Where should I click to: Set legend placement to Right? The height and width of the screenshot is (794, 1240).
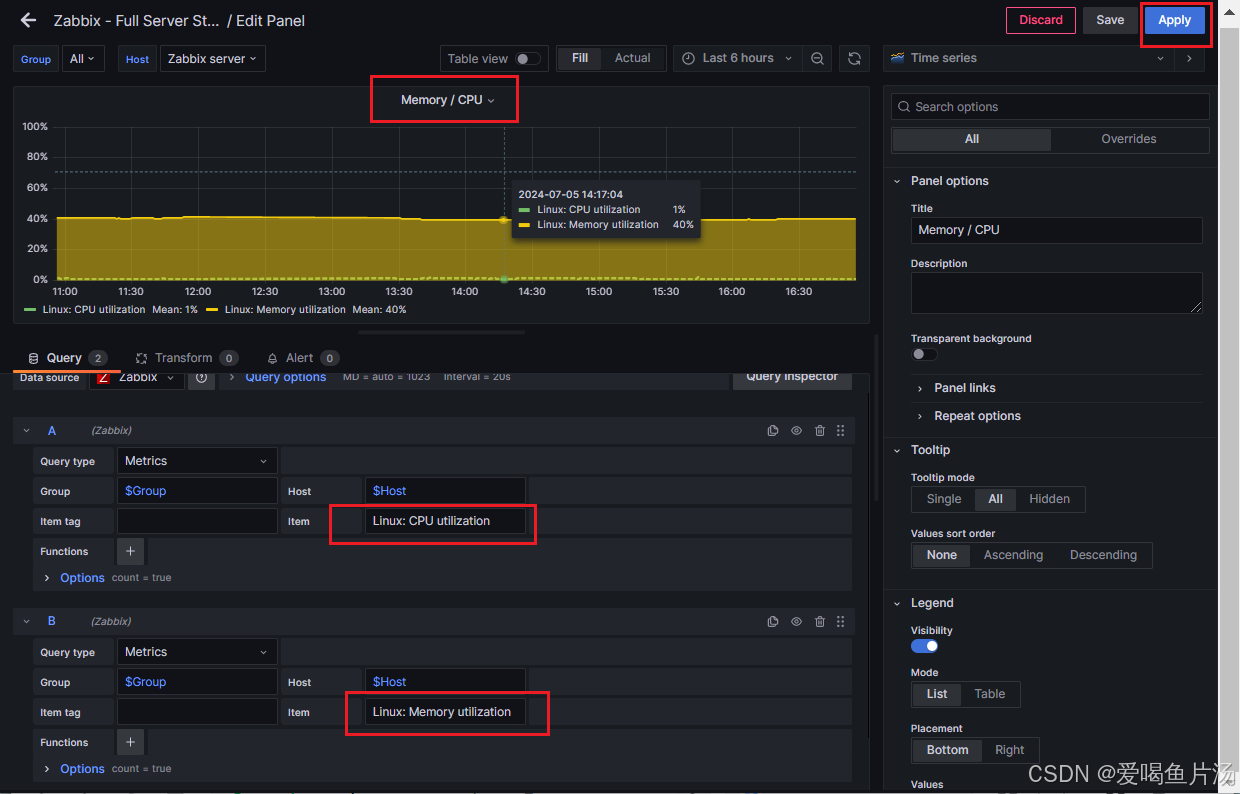coord(1010,750)
